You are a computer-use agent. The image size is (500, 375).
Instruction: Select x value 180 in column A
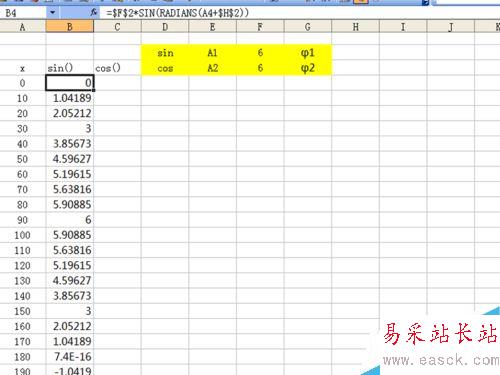coord(23,357)
